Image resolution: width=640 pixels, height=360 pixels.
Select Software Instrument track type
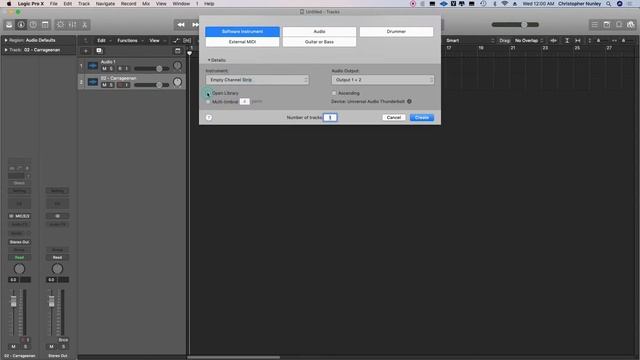[242, 31]
